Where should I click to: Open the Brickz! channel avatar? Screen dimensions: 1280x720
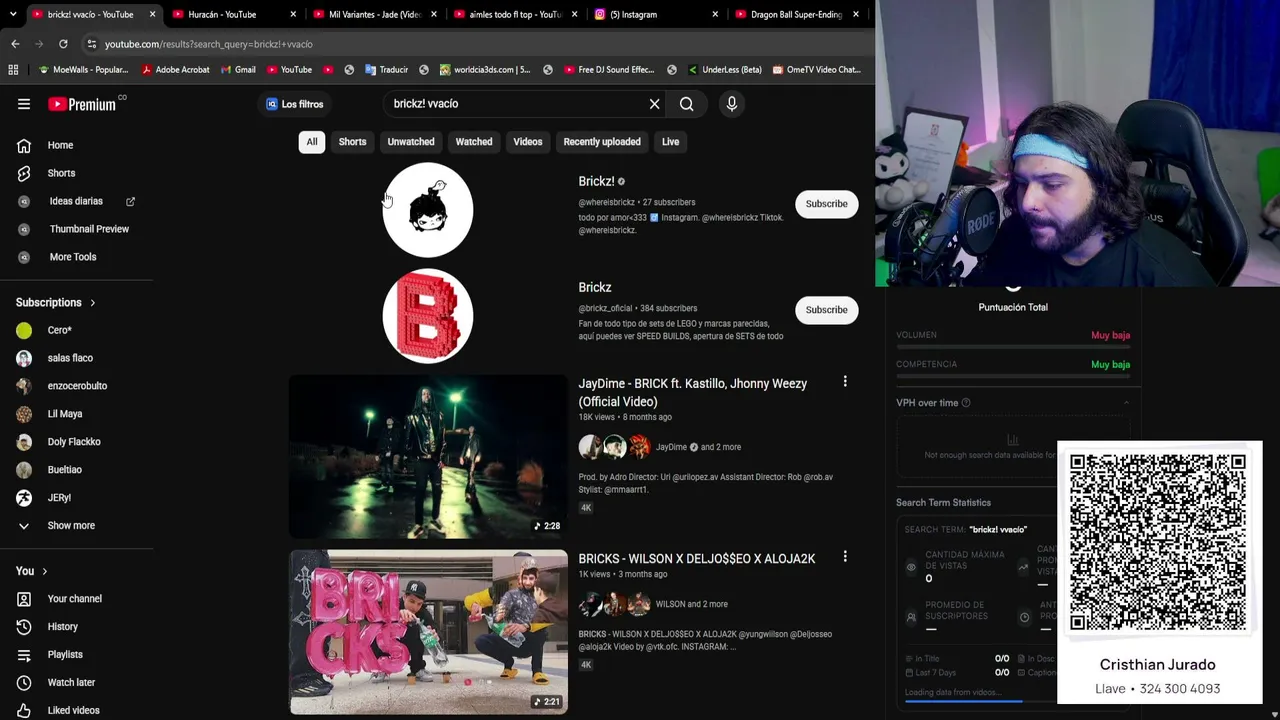coord(428,210)
